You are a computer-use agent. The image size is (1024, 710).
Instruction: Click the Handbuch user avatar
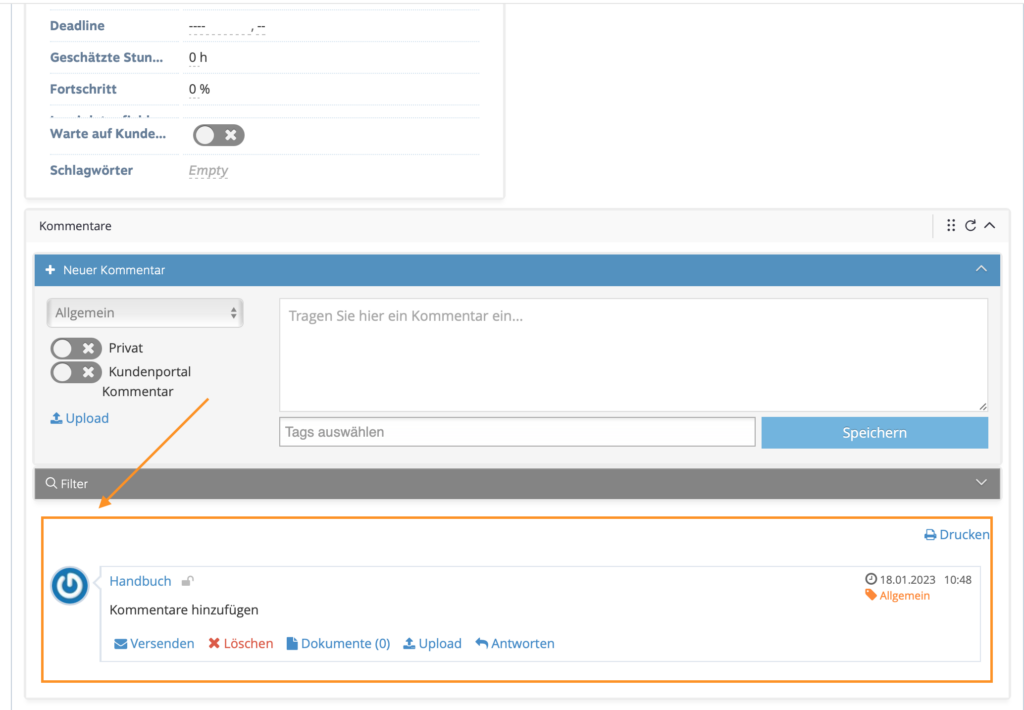point(70,585)
